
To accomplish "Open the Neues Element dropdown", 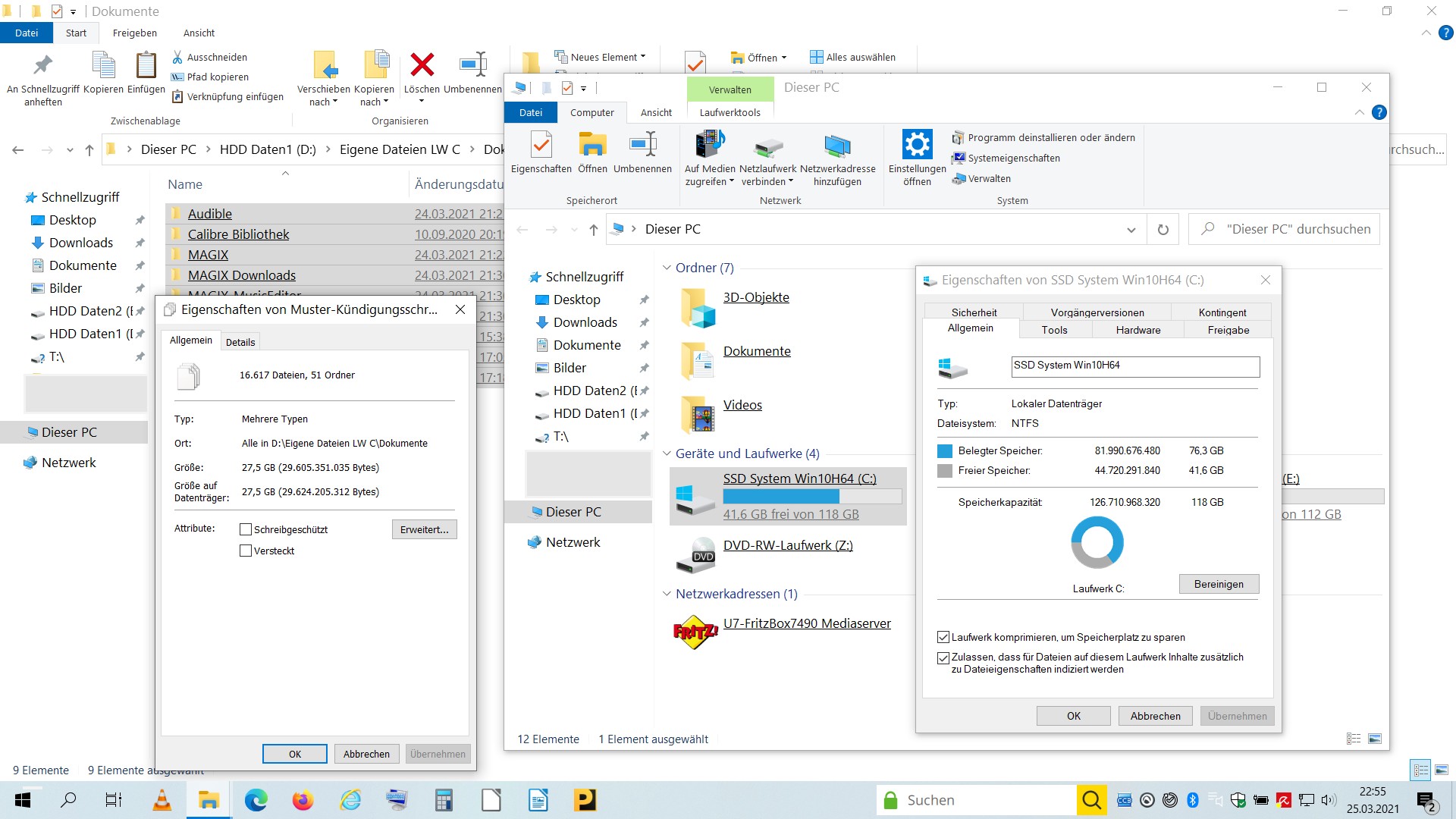I will pos(644,57).
